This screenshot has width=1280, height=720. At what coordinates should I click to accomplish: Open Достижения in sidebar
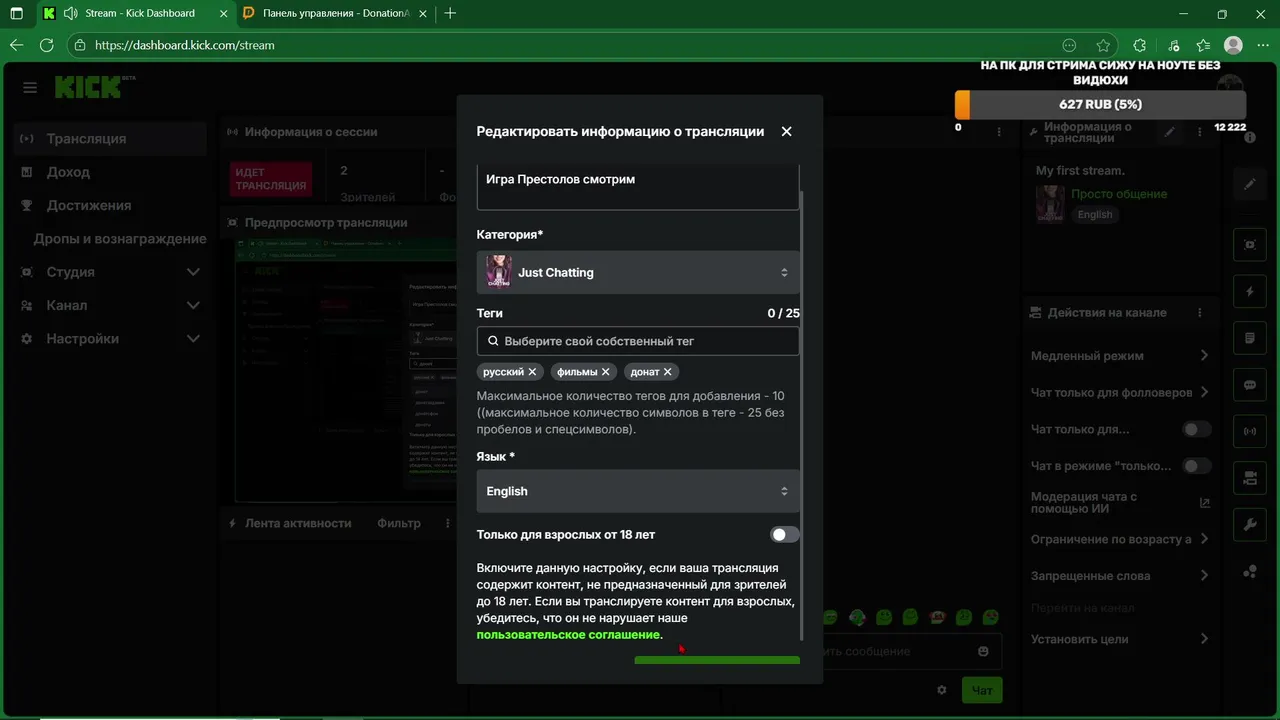tap(110, 205)
